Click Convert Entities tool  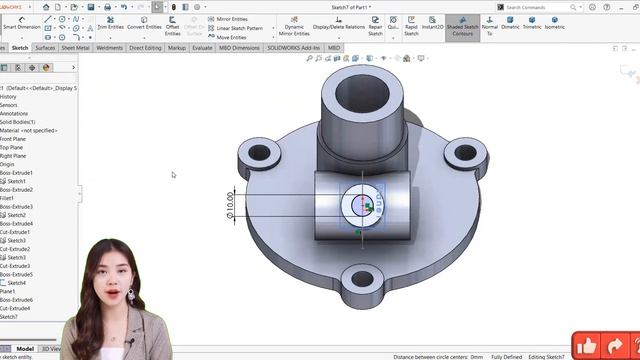144,23
